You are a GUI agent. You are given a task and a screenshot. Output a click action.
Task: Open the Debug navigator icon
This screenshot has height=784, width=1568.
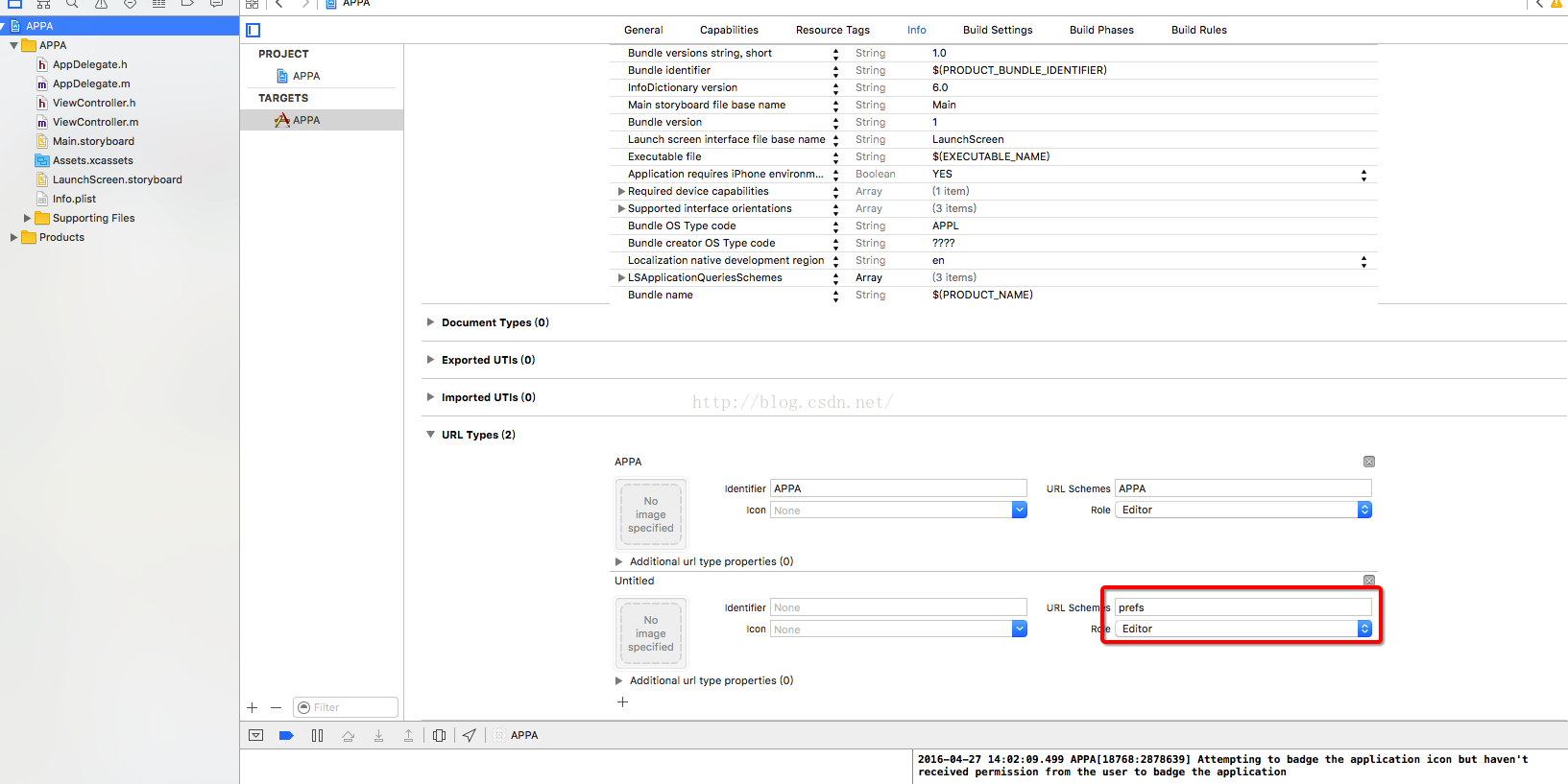tap(158, 4)
